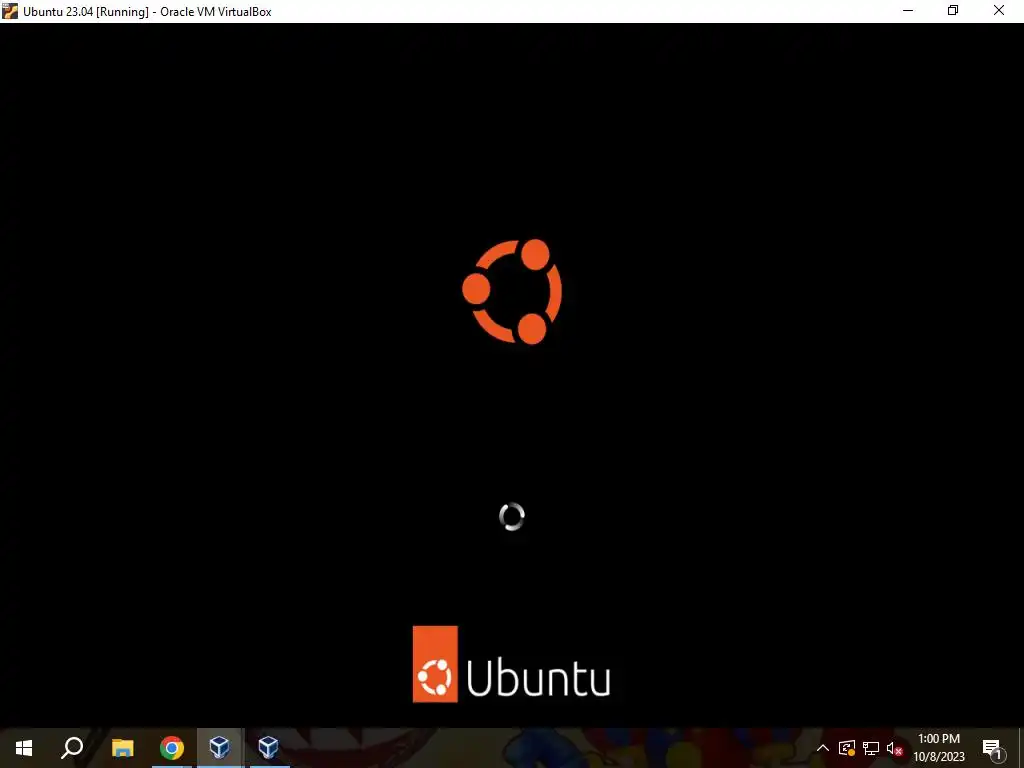
Task: Click the muted volume tray icon
Action: click(894, 748)
